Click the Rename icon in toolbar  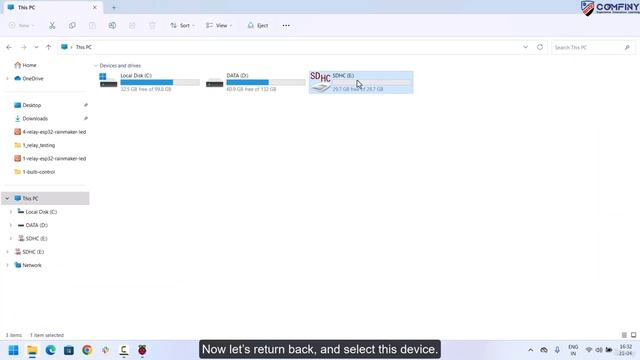tap(112, 25)
